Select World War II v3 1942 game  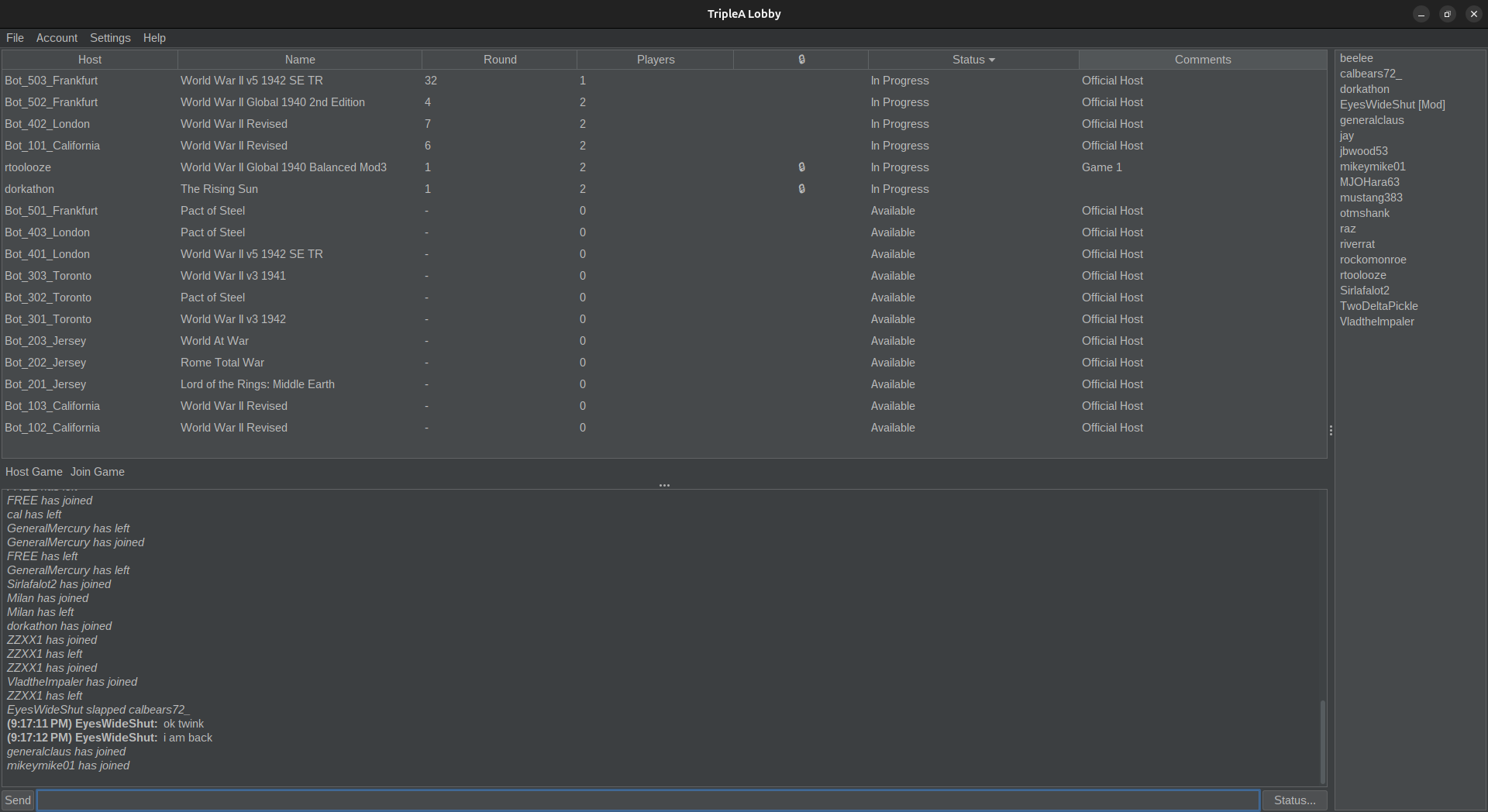point(233,319)
